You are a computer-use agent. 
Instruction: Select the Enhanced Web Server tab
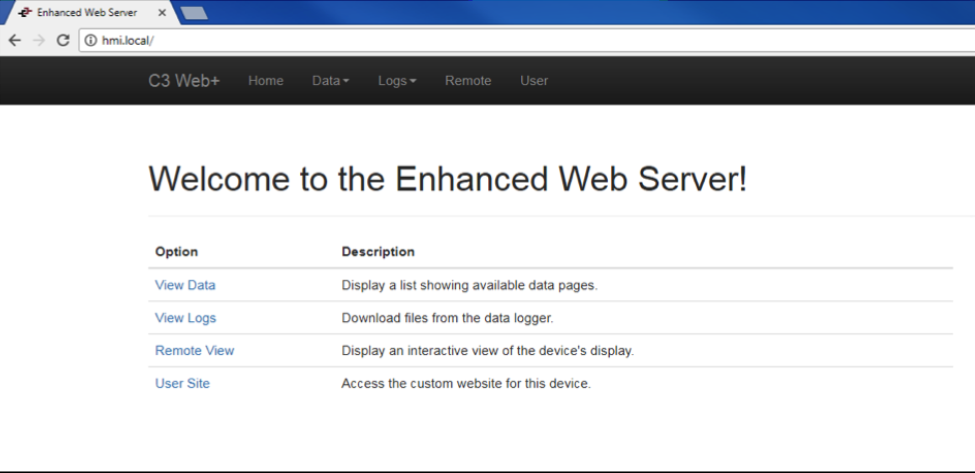pos(90,12)
